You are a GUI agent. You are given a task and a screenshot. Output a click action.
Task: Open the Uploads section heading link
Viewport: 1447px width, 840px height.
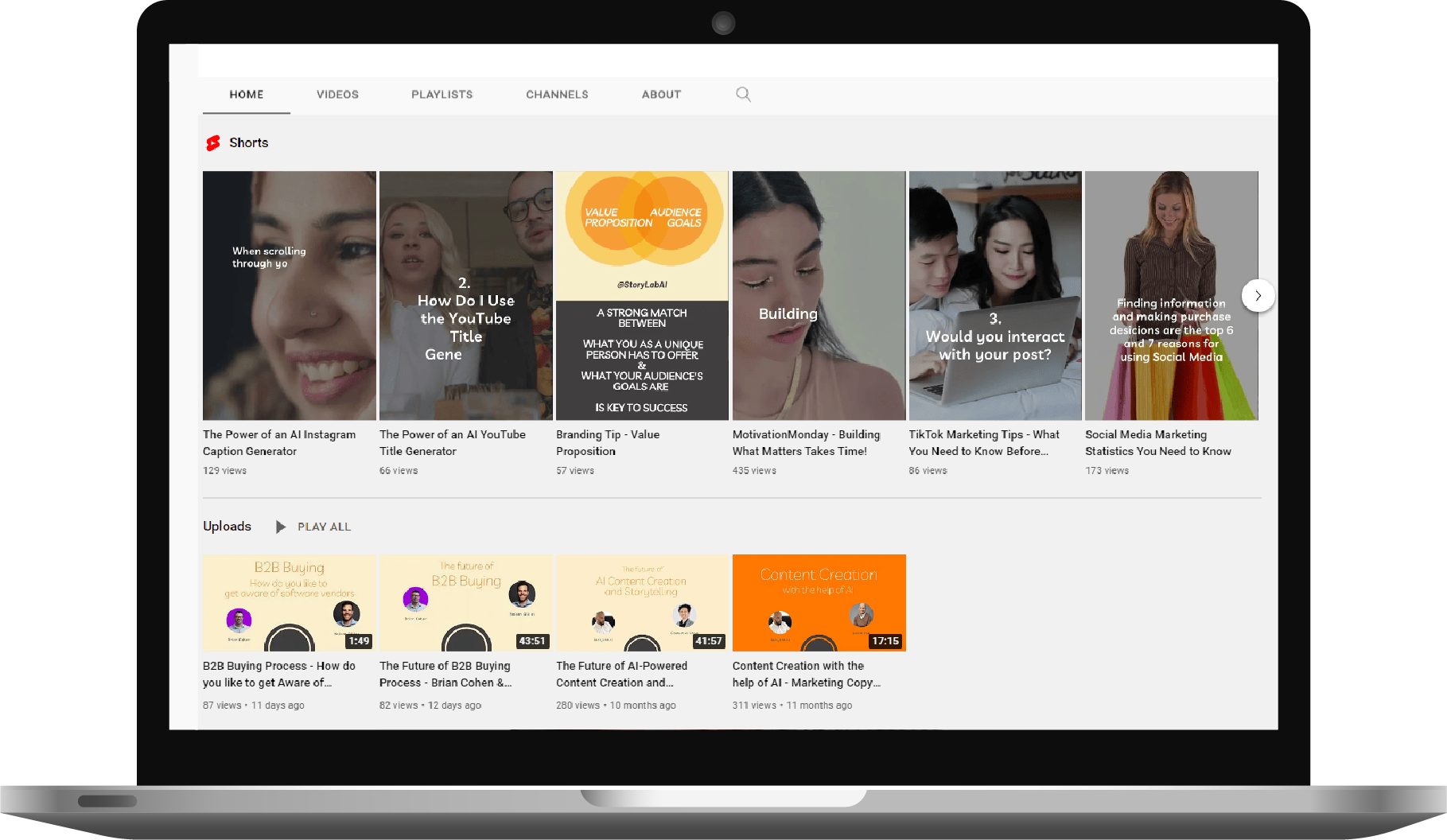pyautogui.click(x=227, y=527)
